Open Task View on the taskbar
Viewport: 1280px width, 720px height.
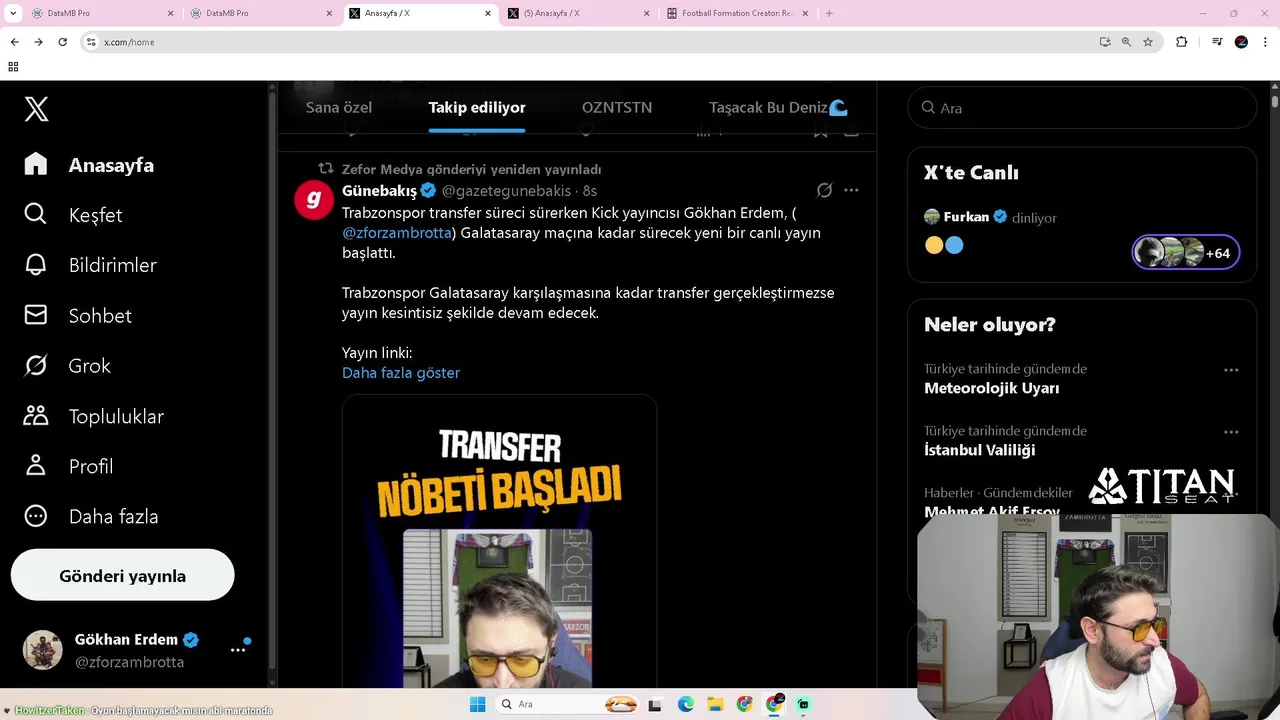(x=654, y=704)
